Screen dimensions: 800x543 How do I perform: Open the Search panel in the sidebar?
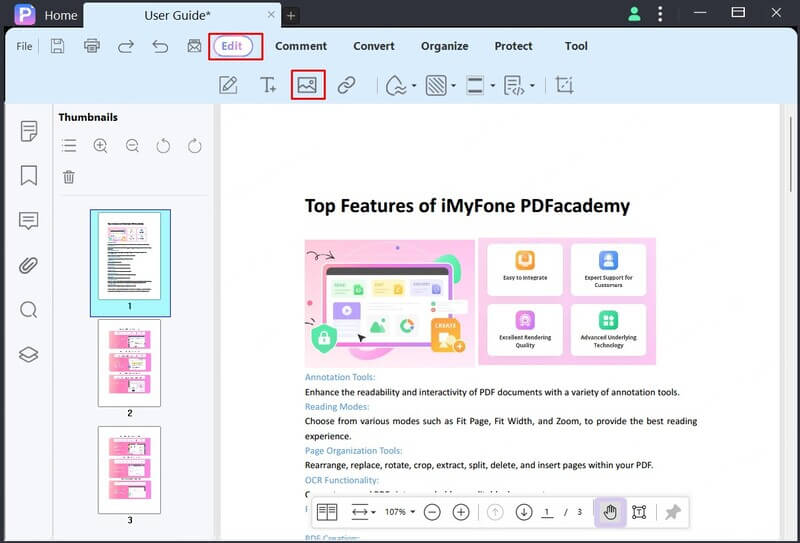pyautogui.click(x=29, y=310)
